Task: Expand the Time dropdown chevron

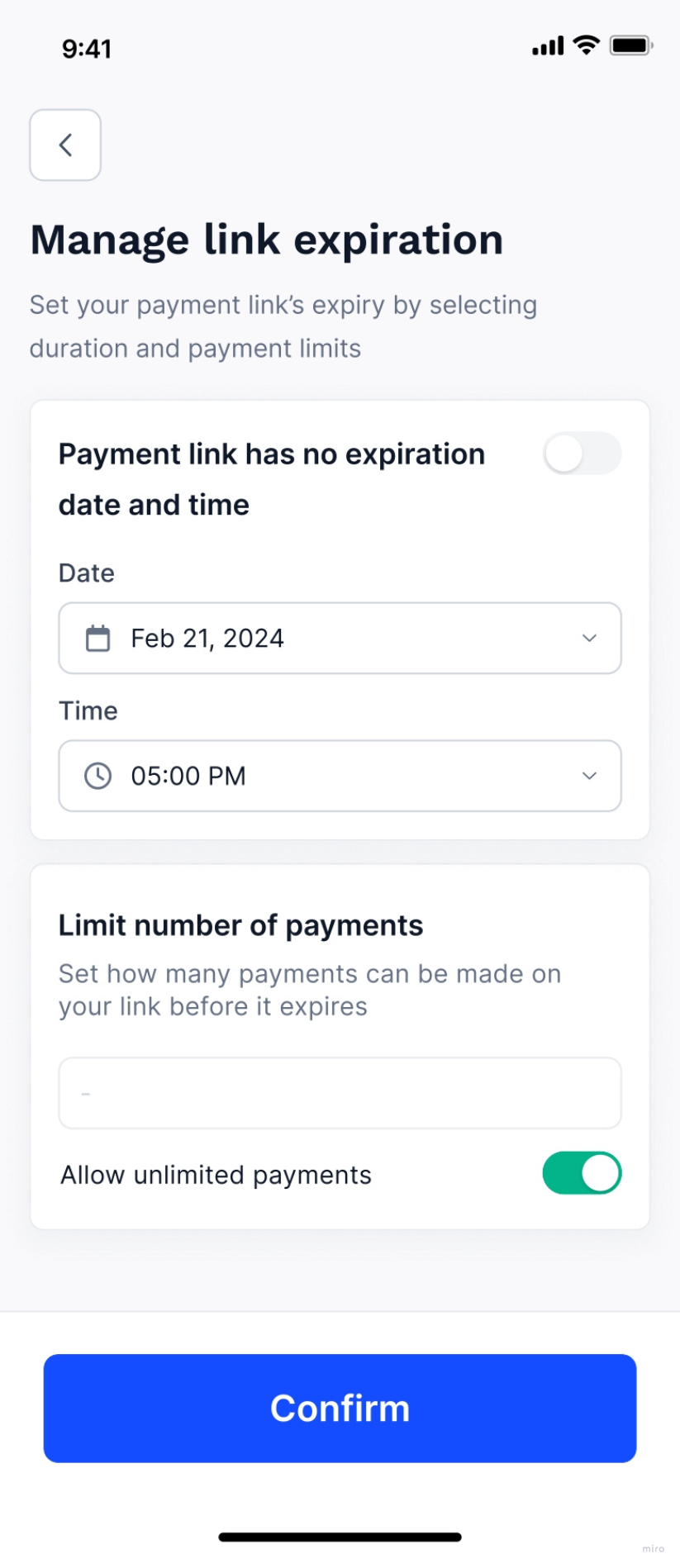Action: [589, 776]
